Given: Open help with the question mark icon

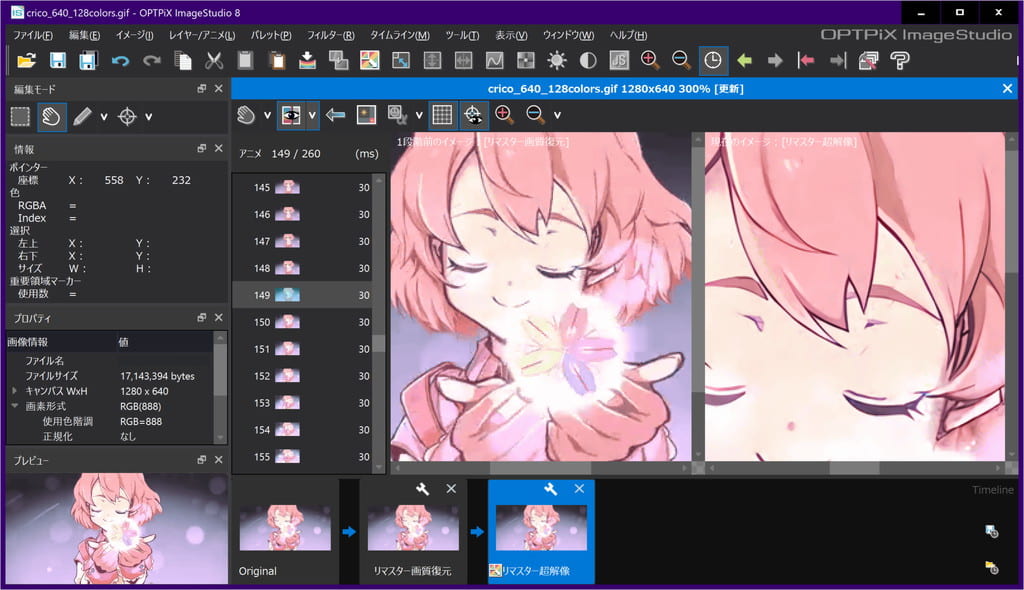Looking at the screenshot, I should coord(900,61).
